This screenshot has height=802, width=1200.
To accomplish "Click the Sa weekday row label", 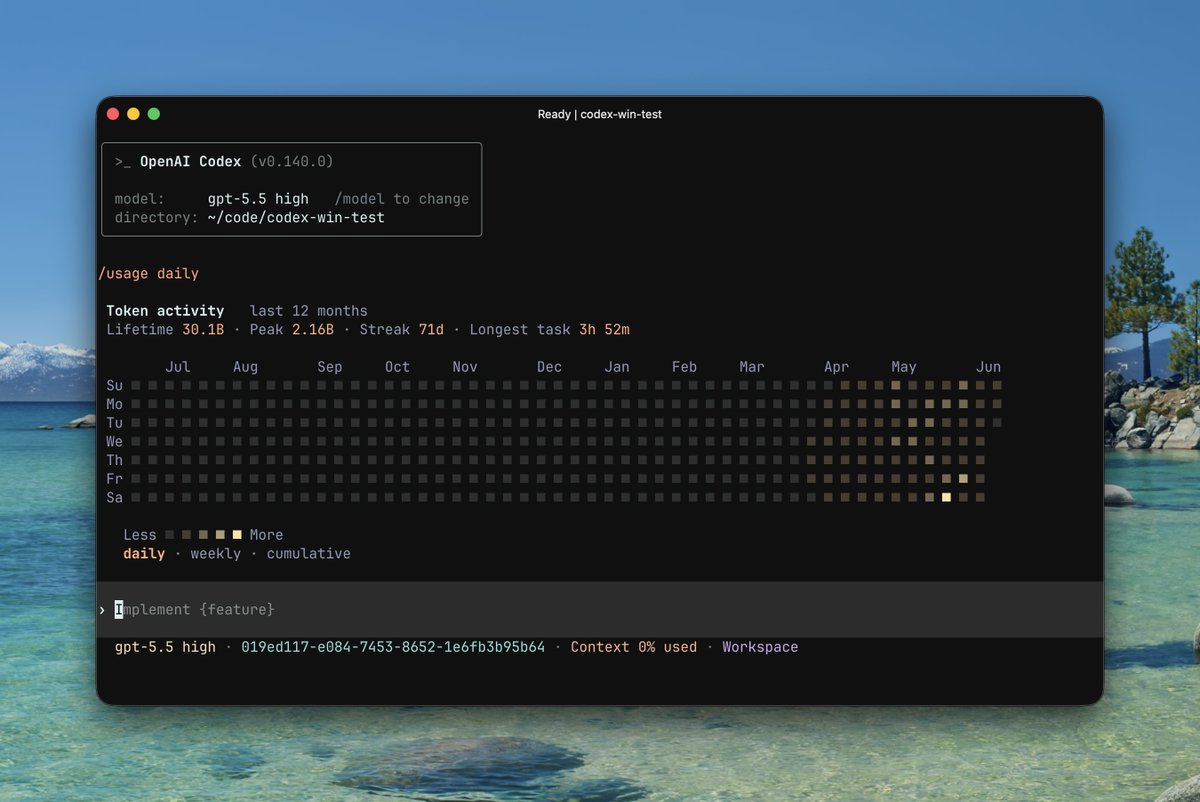I will pyautogui.click(x=115, y=498).
